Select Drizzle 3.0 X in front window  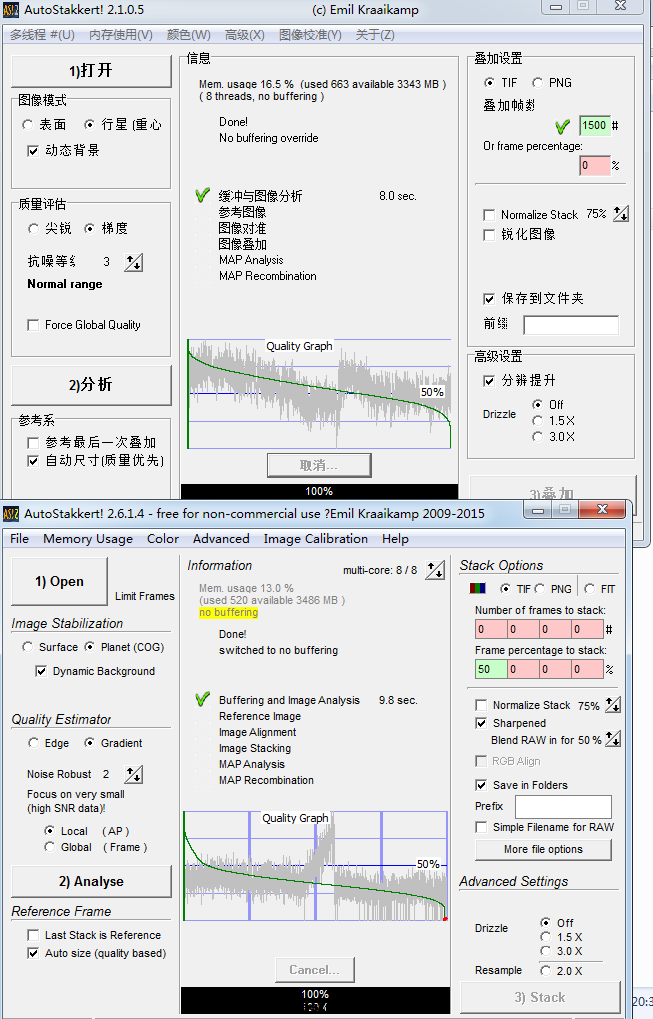[546, 951]
